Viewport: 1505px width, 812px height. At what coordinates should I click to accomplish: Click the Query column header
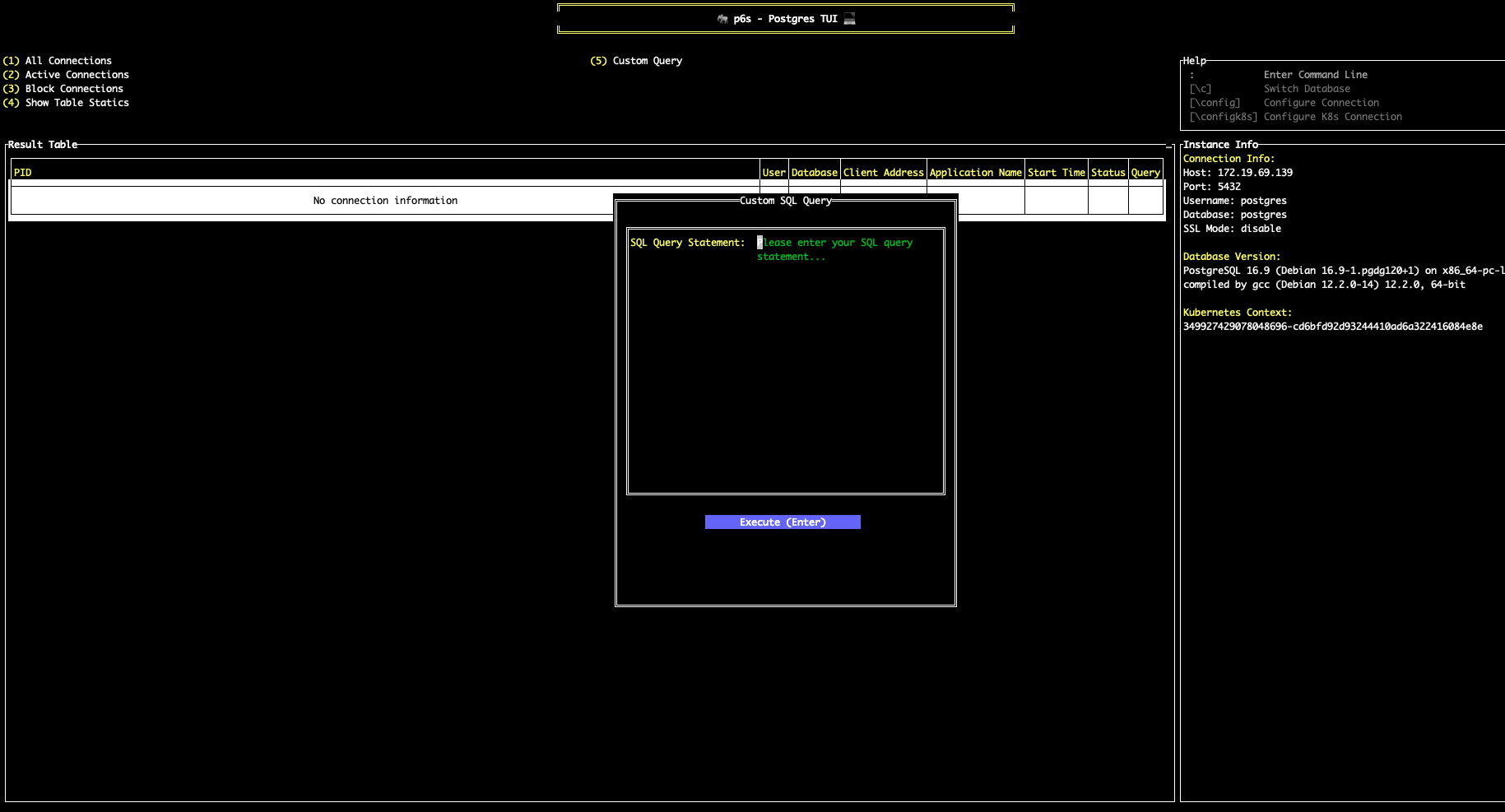tap(1145, 173)
